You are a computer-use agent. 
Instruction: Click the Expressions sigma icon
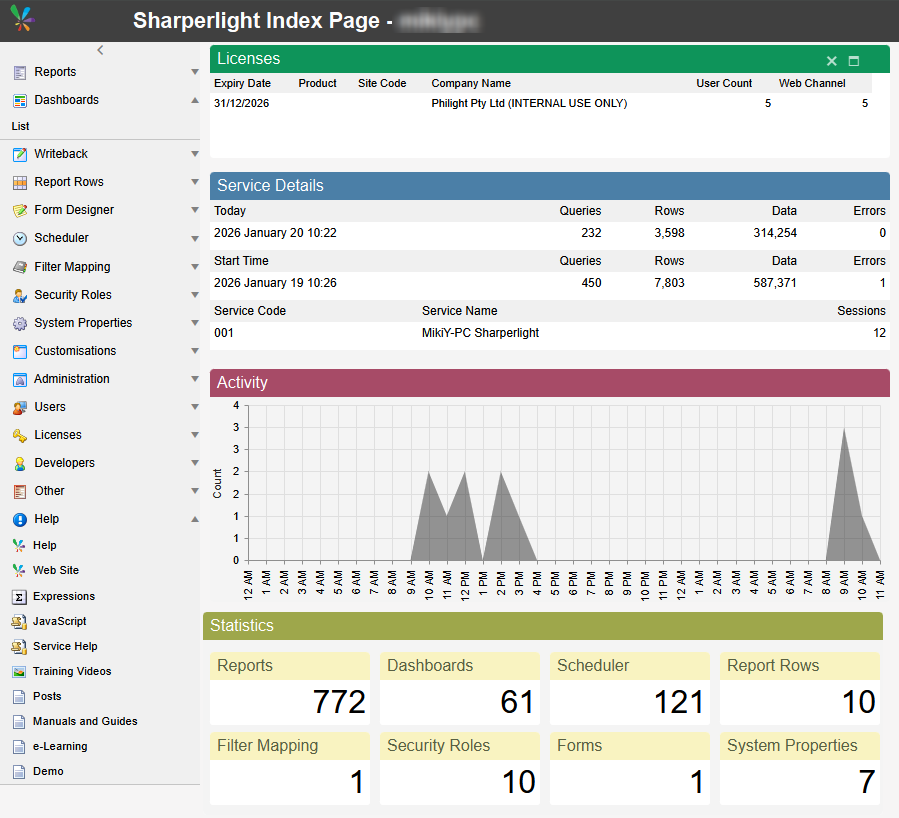click(19, 597)
